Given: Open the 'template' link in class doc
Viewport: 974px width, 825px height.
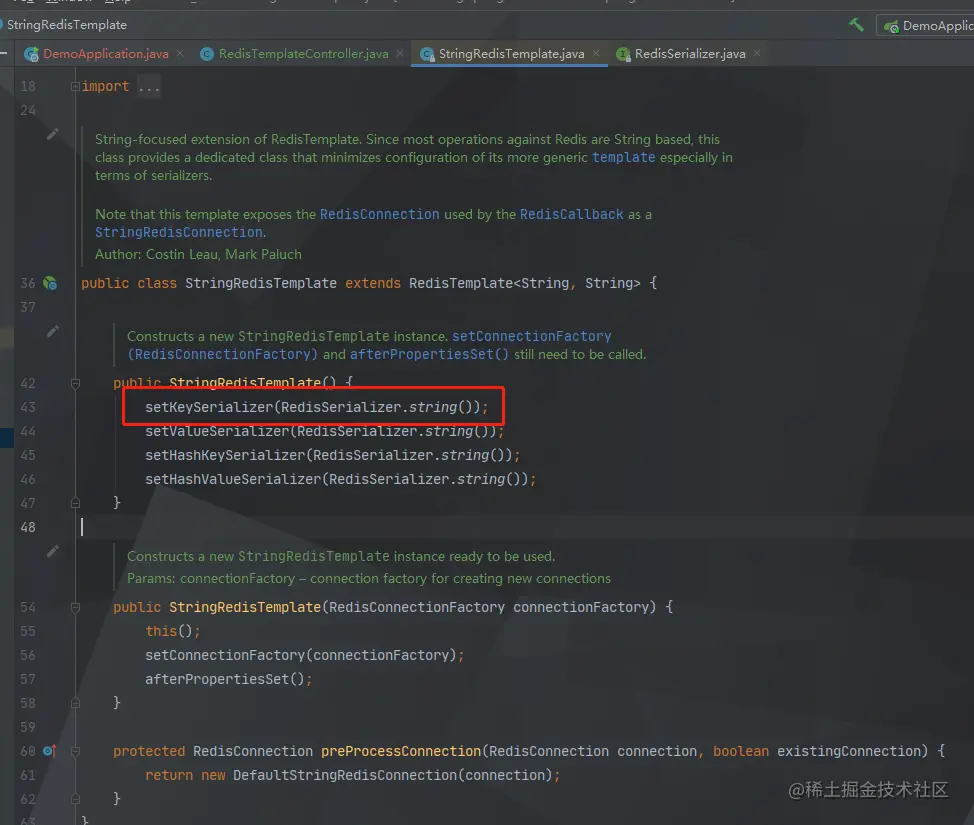Looking at the screenshot, I should 623,157.
